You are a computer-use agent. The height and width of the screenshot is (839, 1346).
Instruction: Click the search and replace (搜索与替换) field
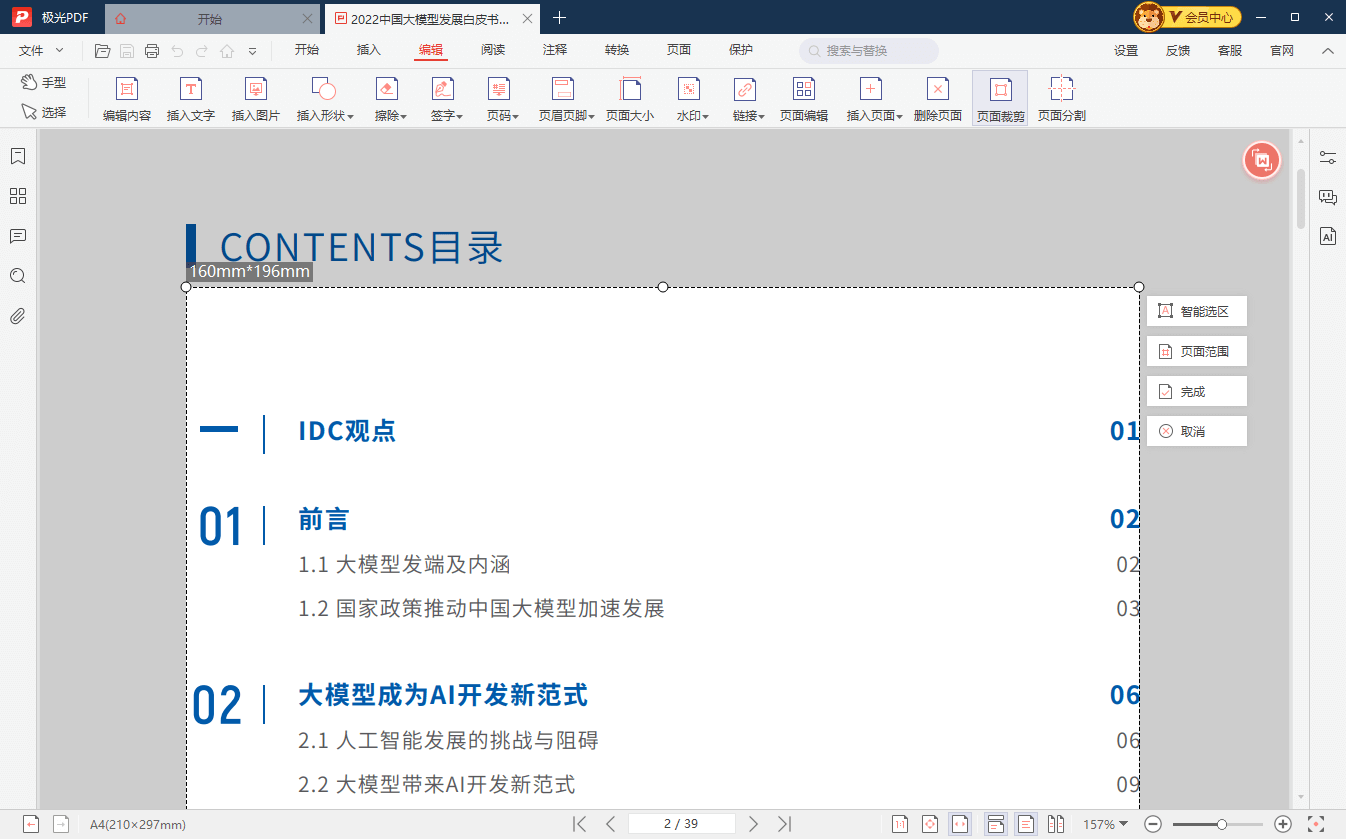(869, 51)
